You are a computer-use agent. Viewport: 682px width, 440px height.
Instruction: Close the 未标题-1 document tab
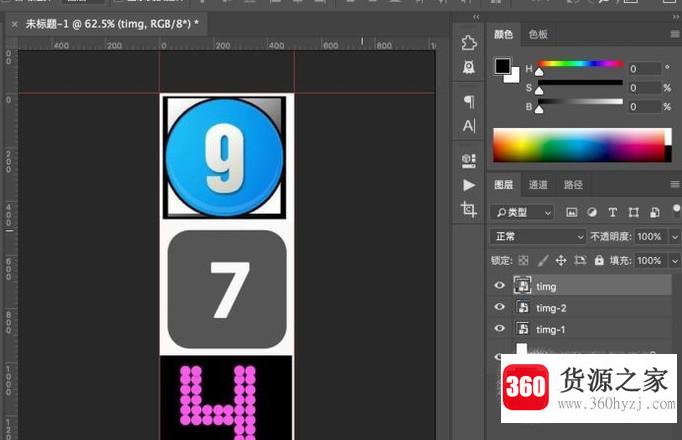[x=14, y=24]
